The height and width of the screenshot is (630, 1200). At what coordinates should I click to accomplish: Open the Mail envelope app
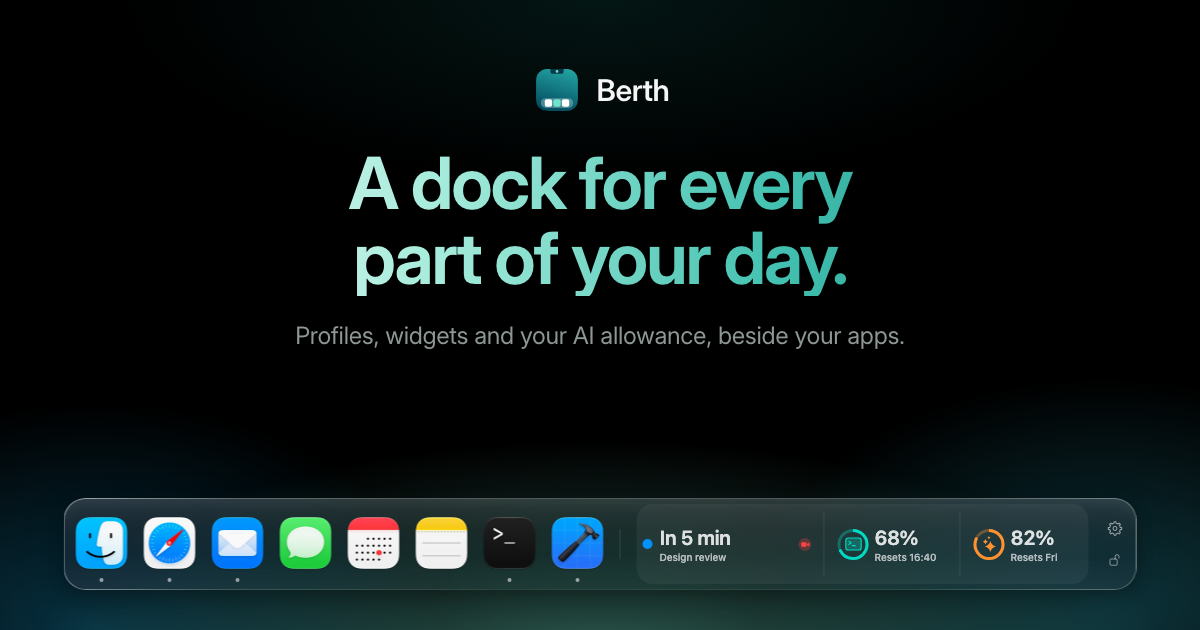point(238,543)
